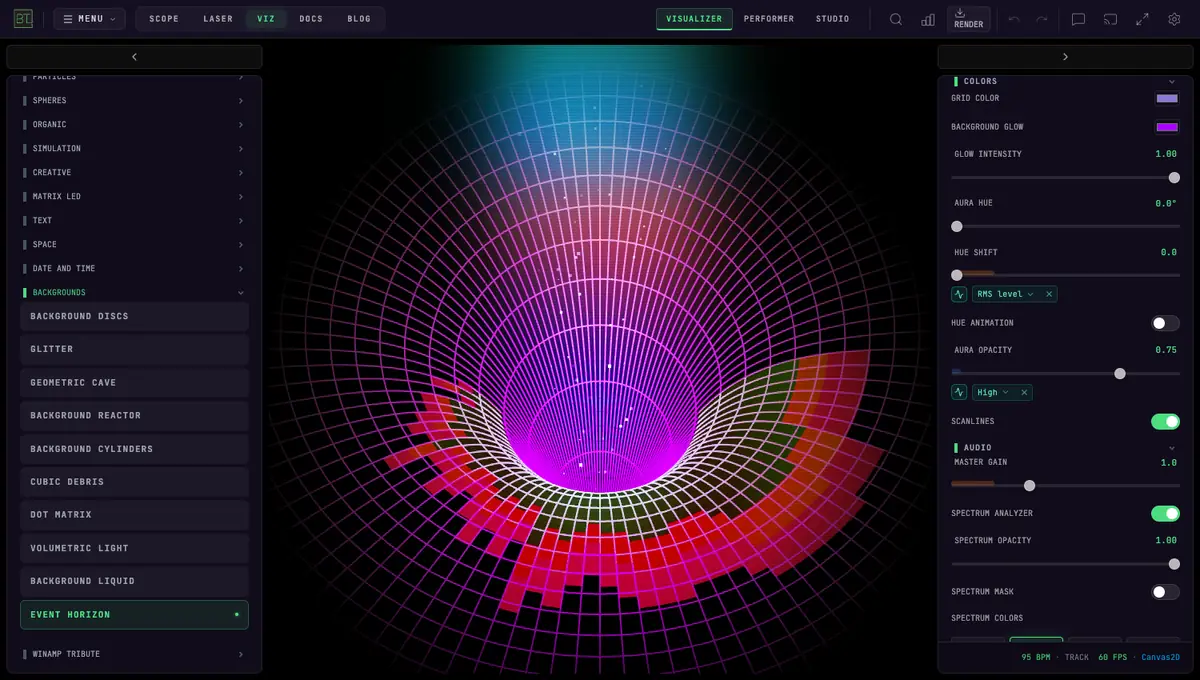Click the undo arrow icon

(1014, 19)
